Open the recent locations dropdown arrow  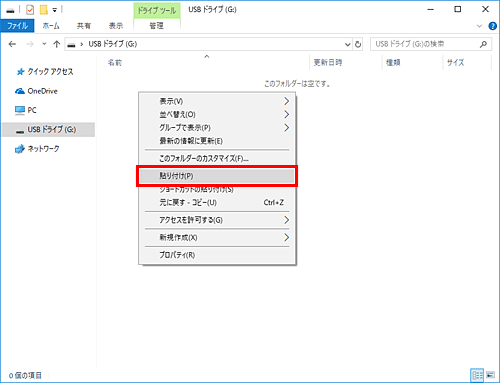click(x=44, y=44)
